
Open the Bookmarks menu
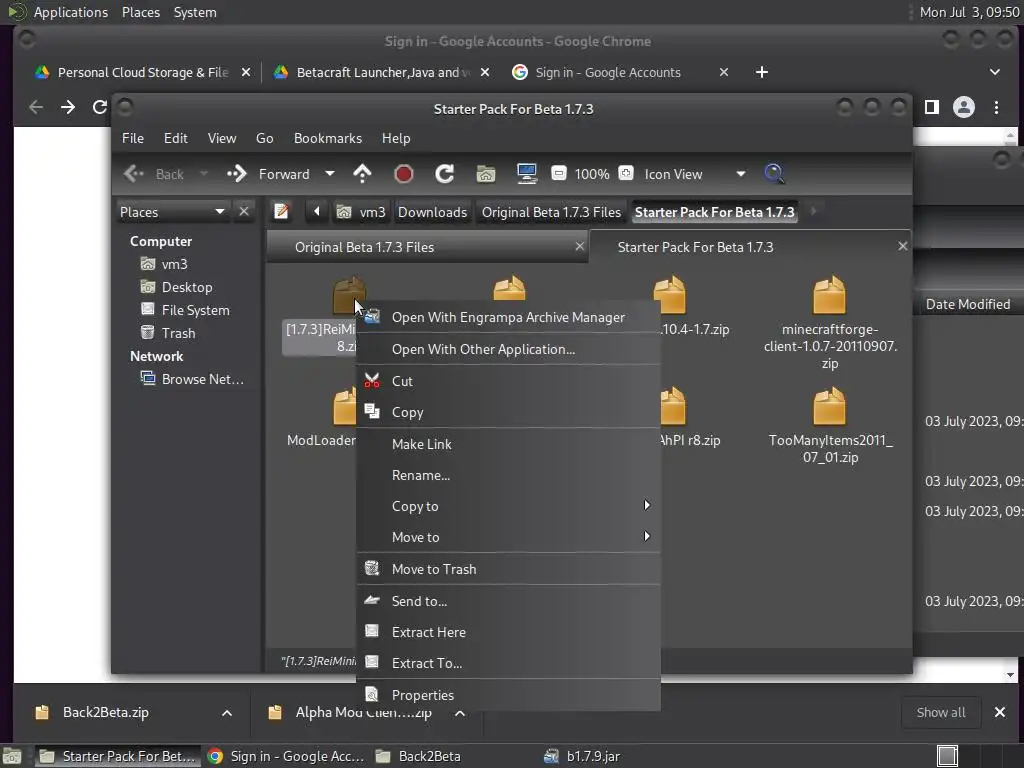click(x=327, y=138)
